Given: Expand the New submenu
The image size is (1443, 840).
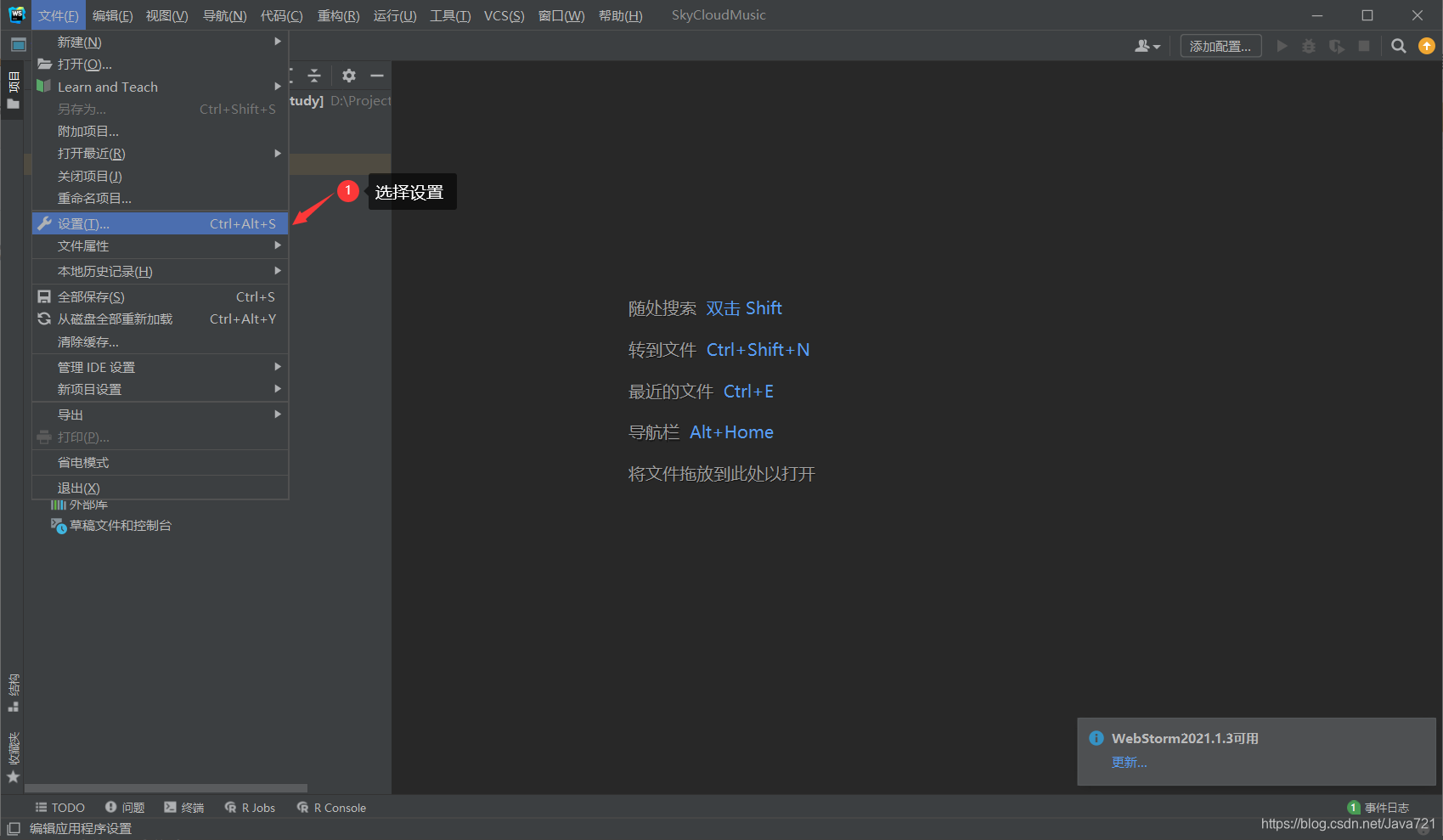Looking at the screenshot, I should 161,42.
